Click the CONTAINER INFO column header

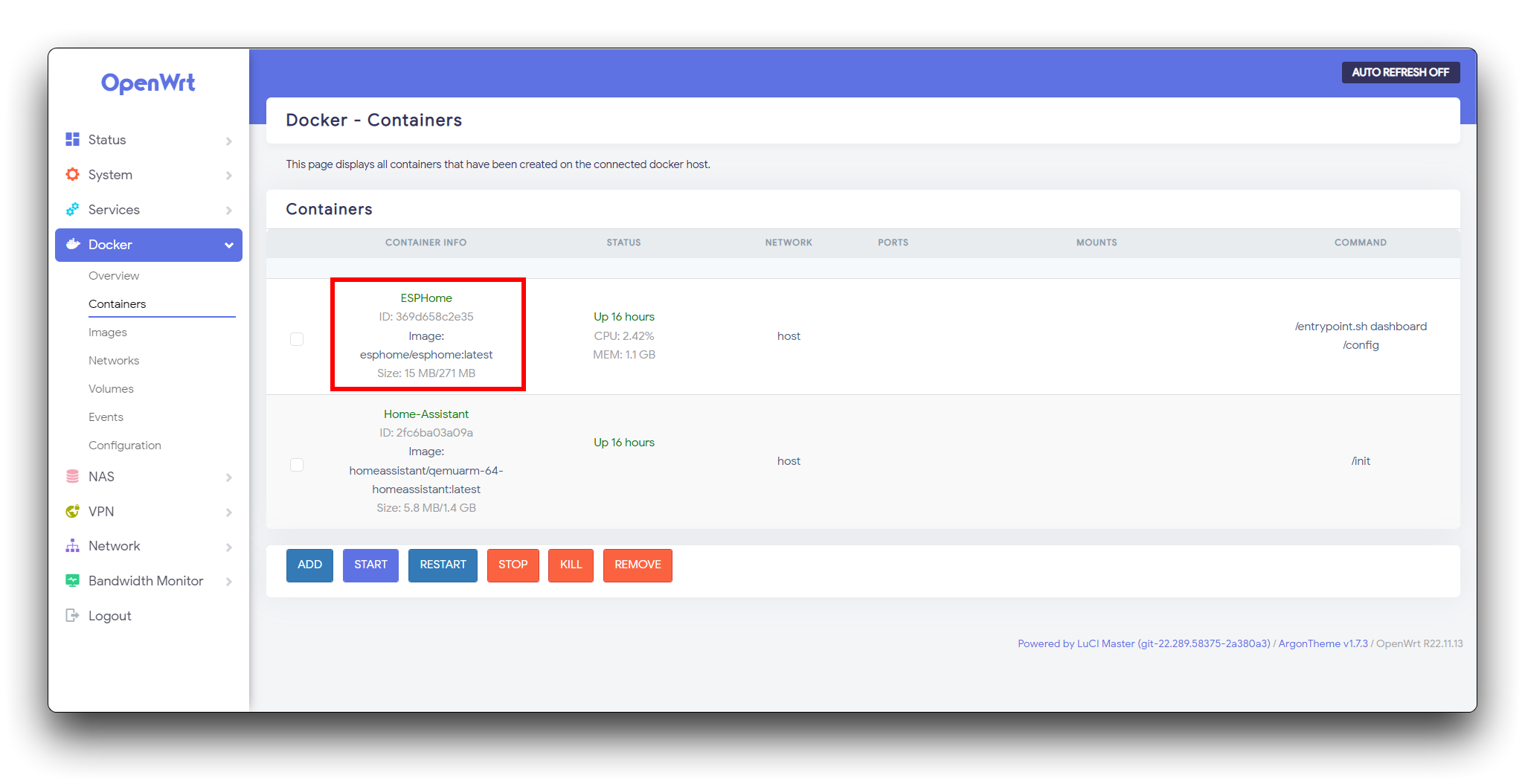(426, 242)
